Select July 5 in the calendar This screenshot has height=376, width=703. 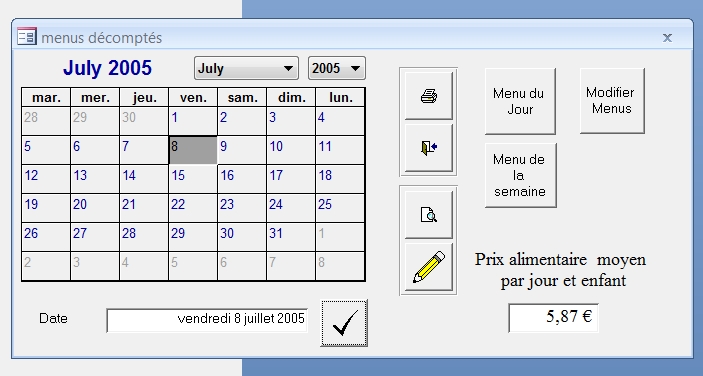[x=46, y=150]
